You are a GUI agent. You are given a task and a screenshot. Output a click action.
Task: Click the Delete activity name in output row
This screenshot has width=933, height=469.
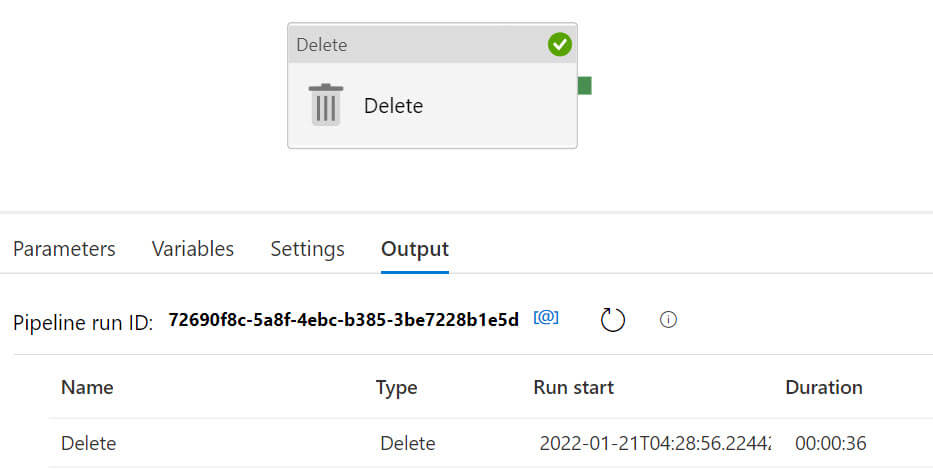(89, 443)
